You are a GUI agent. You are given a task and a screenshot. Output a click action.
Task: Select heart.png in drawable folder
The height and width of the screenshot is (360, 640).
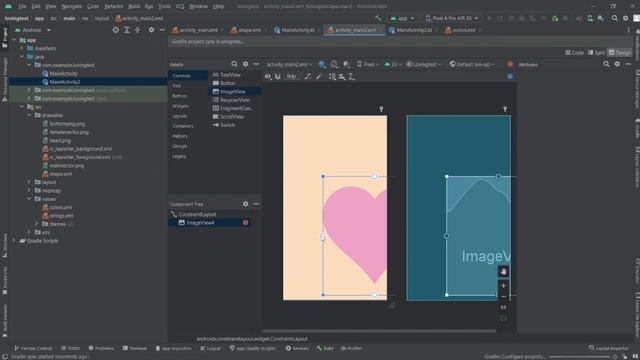click(x=60, y=140)
